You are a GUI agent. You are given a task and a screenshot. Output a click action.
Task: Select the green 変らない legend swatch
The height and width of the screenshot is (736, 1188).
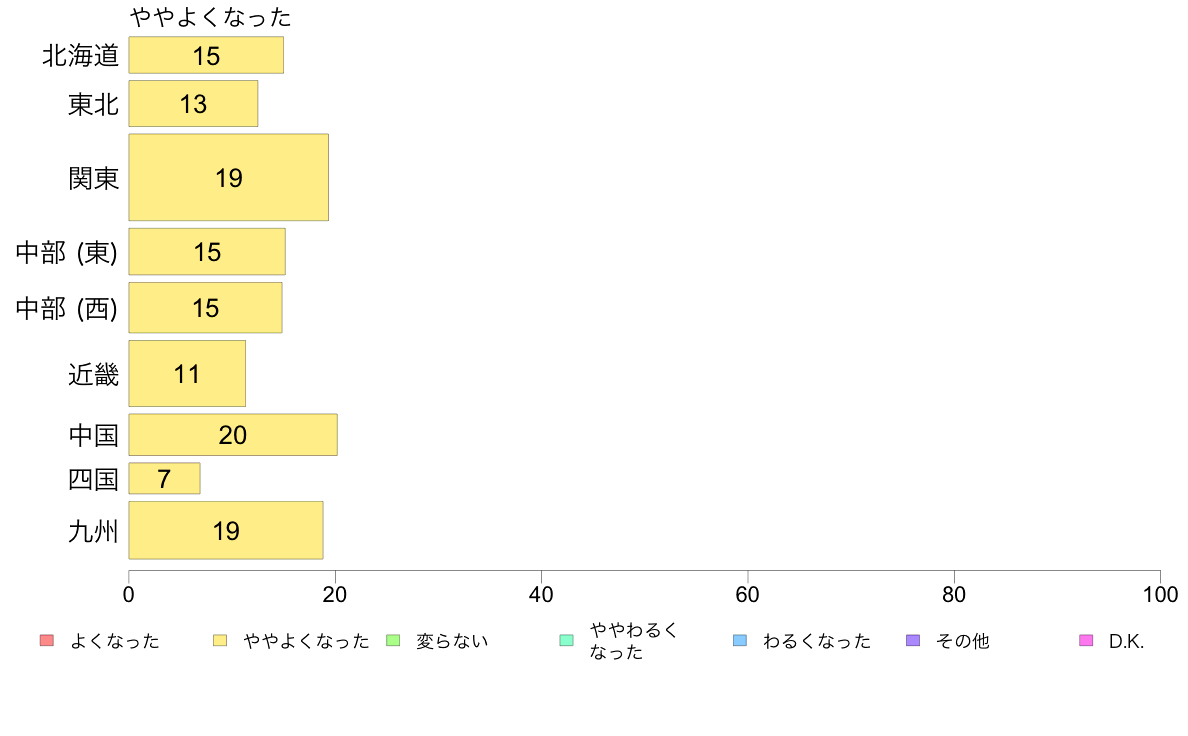(x=393, y=640)
